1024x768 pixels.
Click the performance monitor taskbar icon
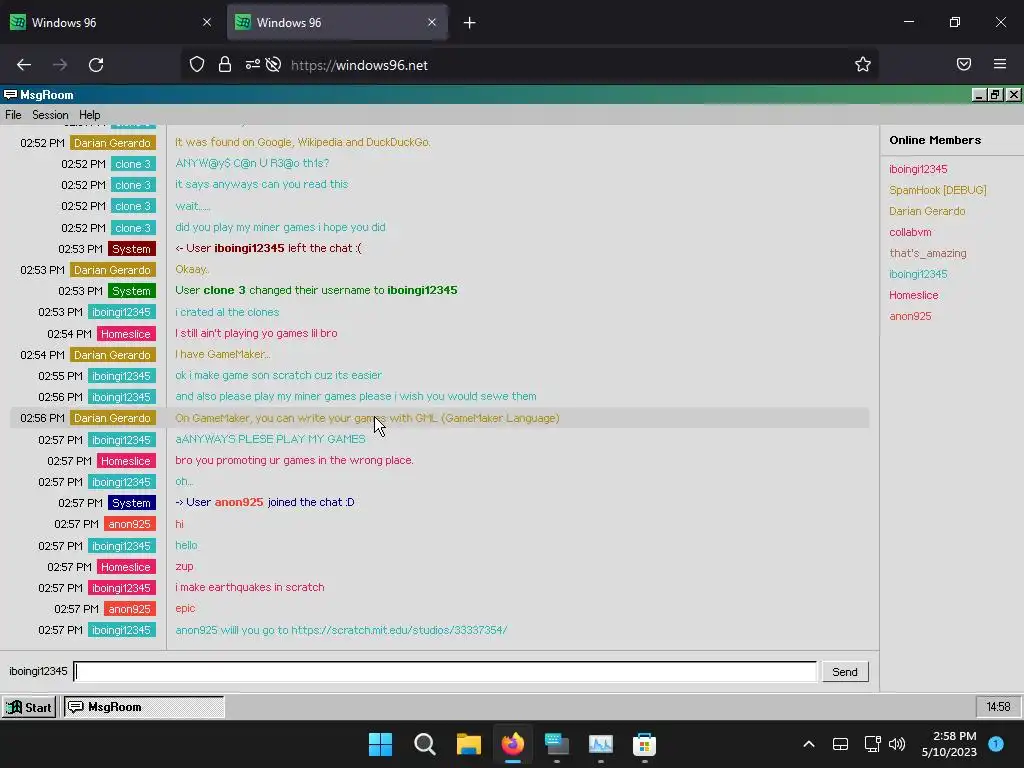tap(600, 744)
